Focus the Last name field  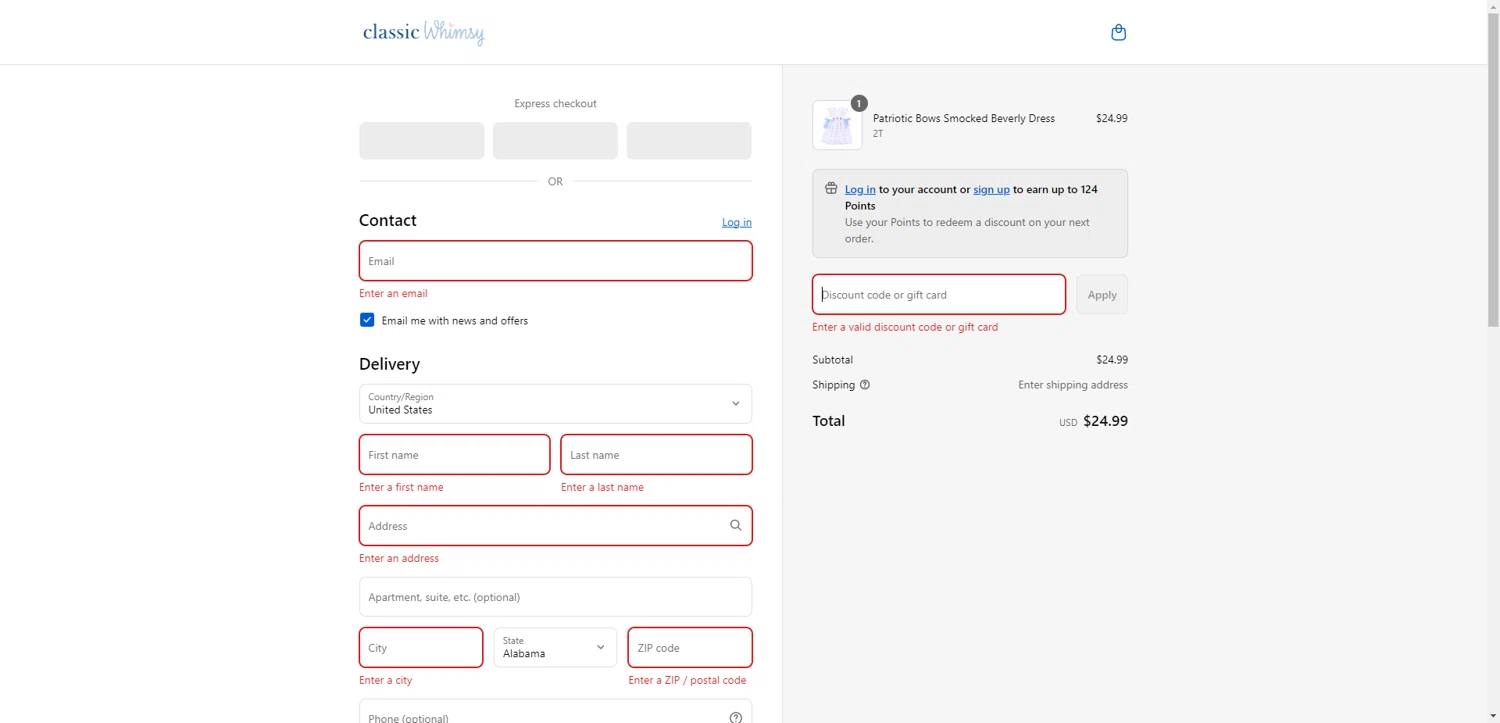tap(656, 454)
